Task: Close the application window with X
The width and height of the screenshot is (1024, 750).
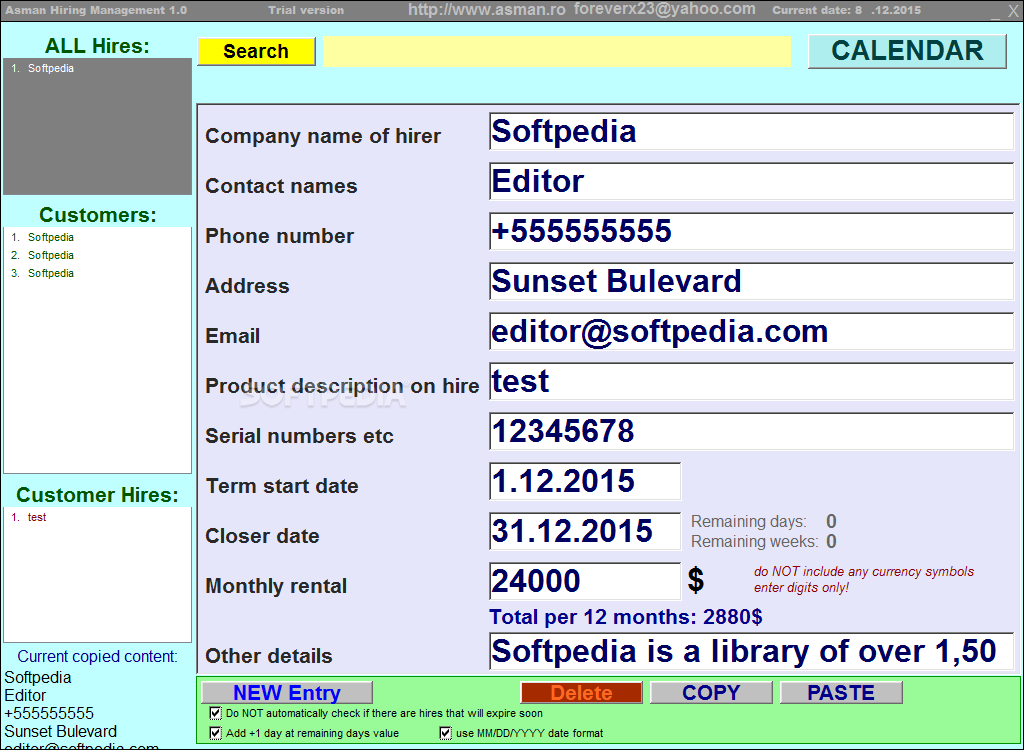Action: coord(1013,11)
